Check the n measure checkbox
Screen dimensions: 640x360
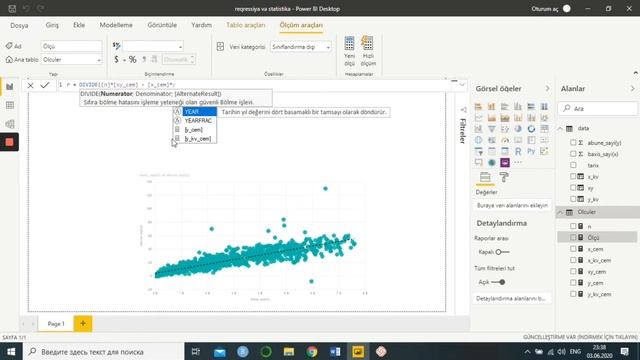[x=573, y=226]
